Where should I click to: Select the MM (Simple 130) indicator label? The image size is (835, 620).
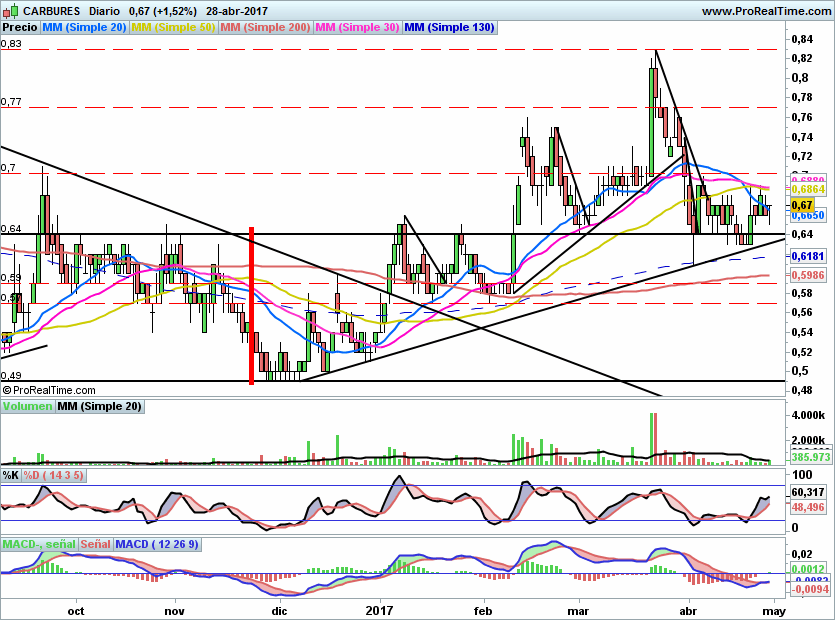[449, 27]
